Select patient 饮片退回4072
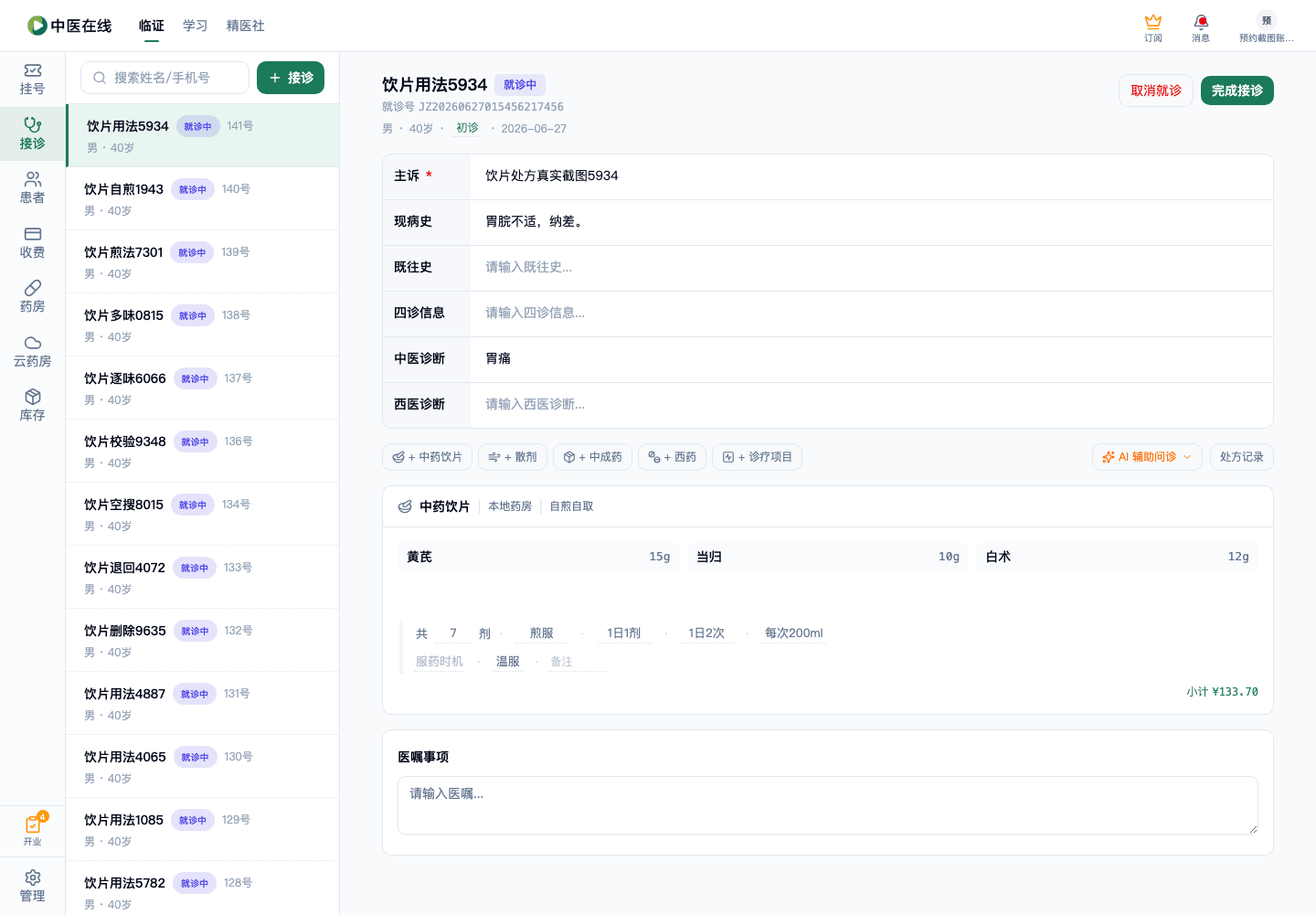 [x=202, y=577]
